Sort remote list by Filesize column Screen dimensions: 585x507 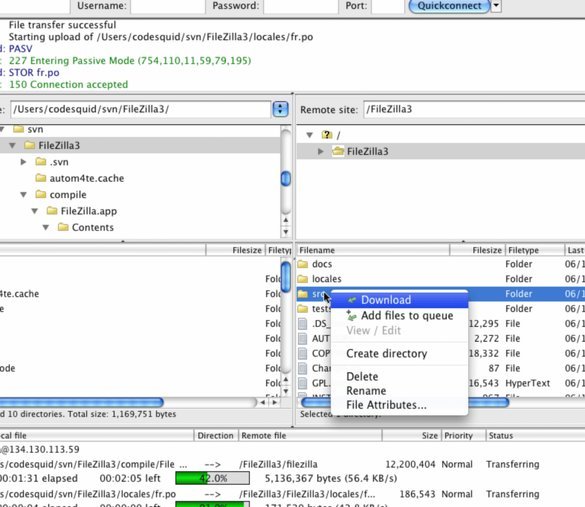pos(477,250)
